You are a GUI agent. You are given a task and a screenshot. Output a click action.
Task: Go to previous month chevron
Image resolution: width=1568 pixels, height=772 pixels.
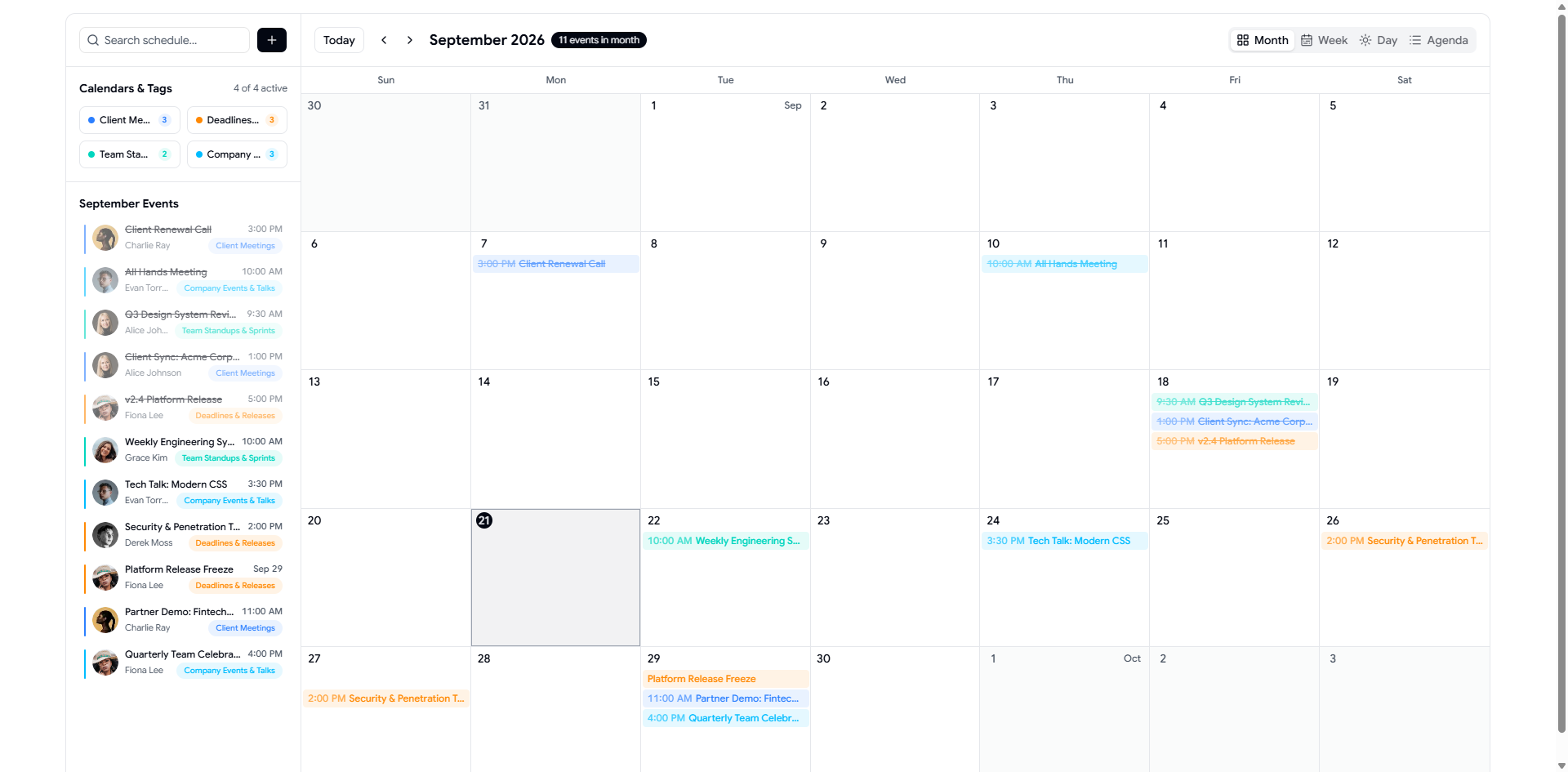click(x=384, y=40)
